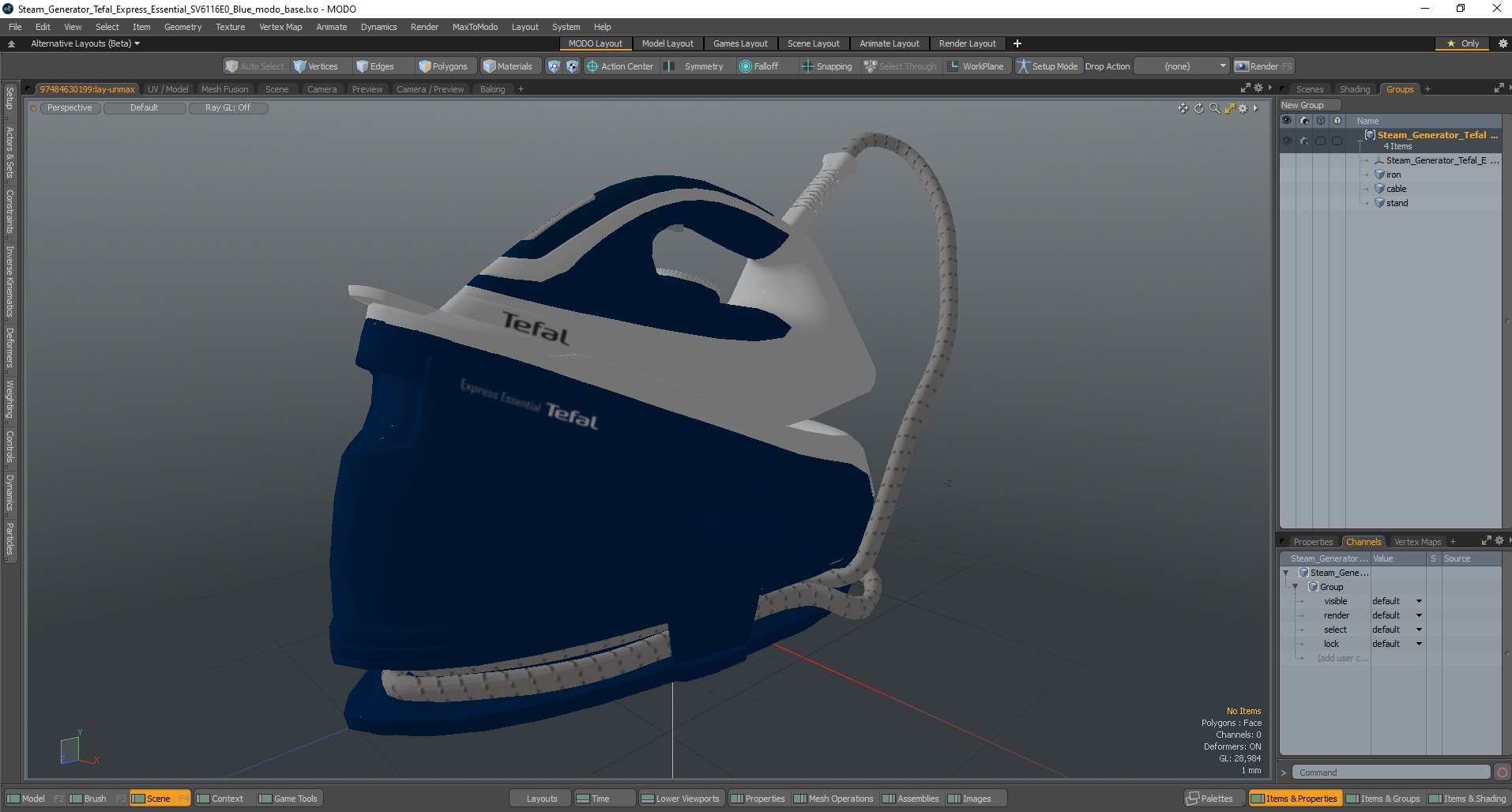Click the record button beside Command field
Image resolution: width=1512 pixels, height=812 pixels.
click(1502, 773)
